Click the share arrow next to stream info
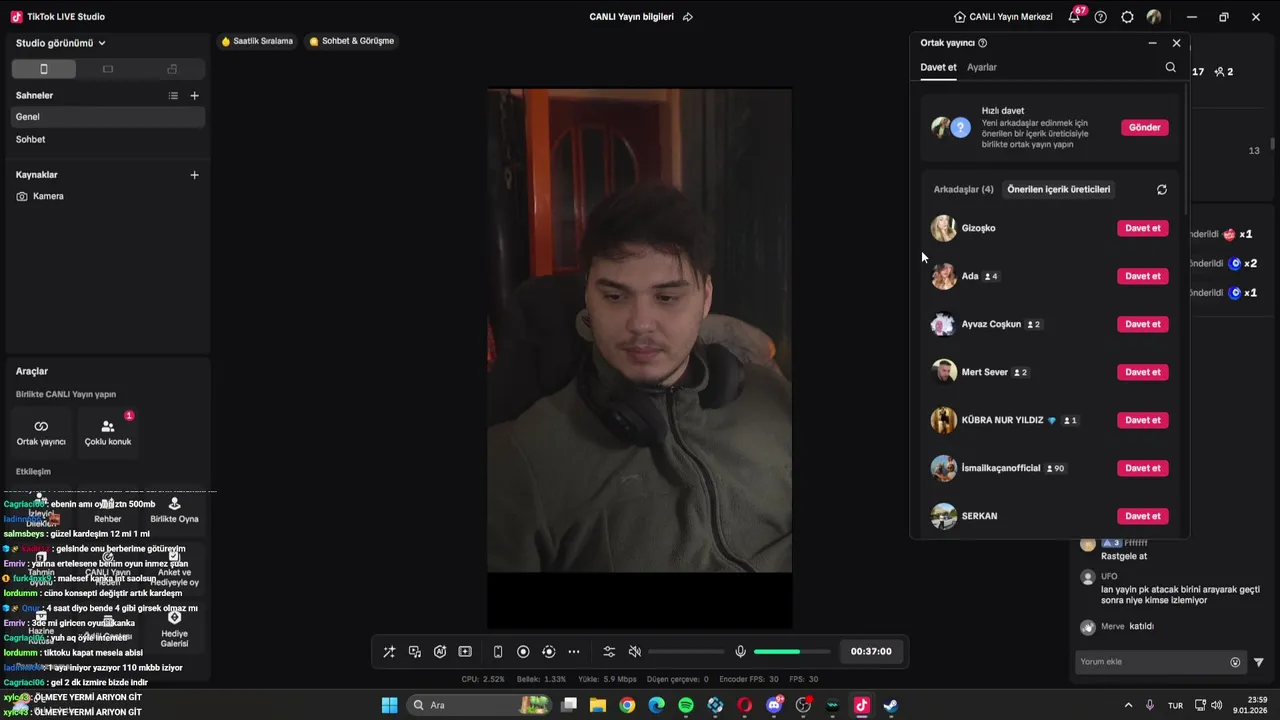 tap(688, 17)
